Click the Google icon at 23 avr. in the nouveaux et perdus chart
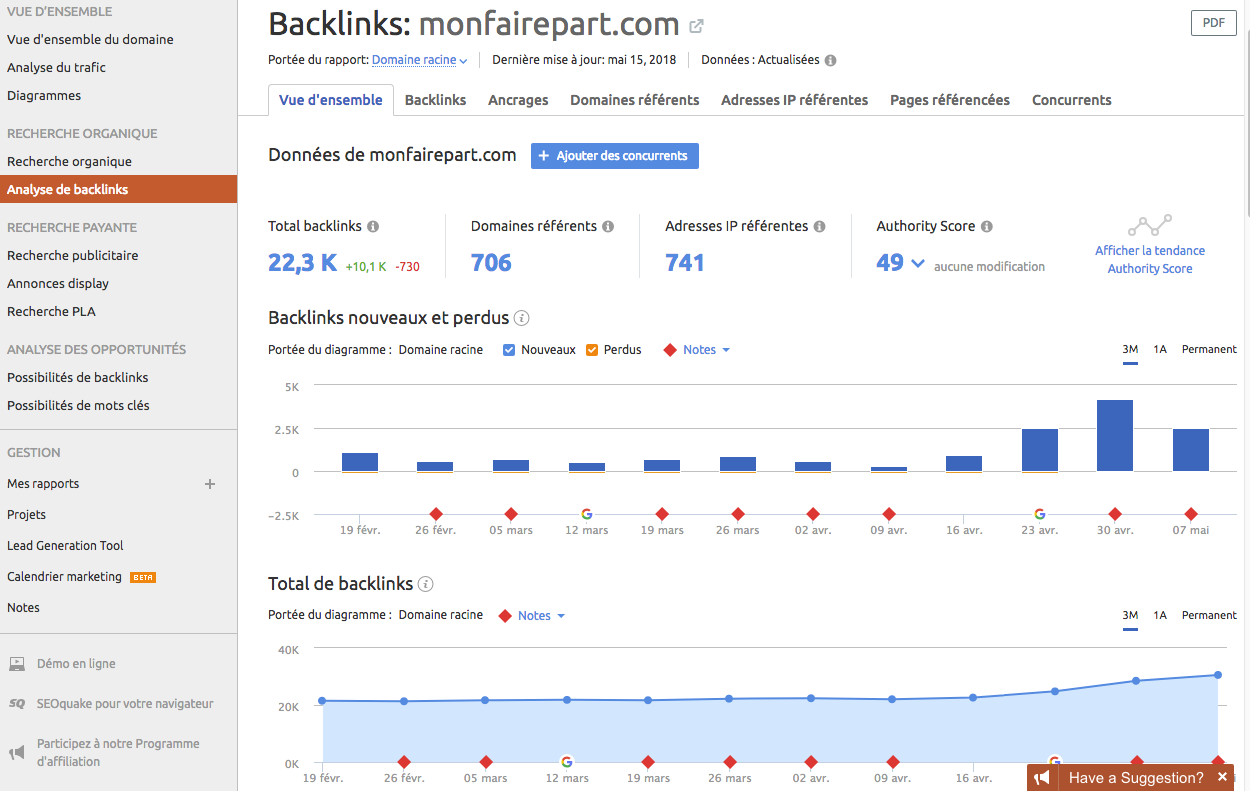Screen dimensions: 1250x791 click(1040, 514)
